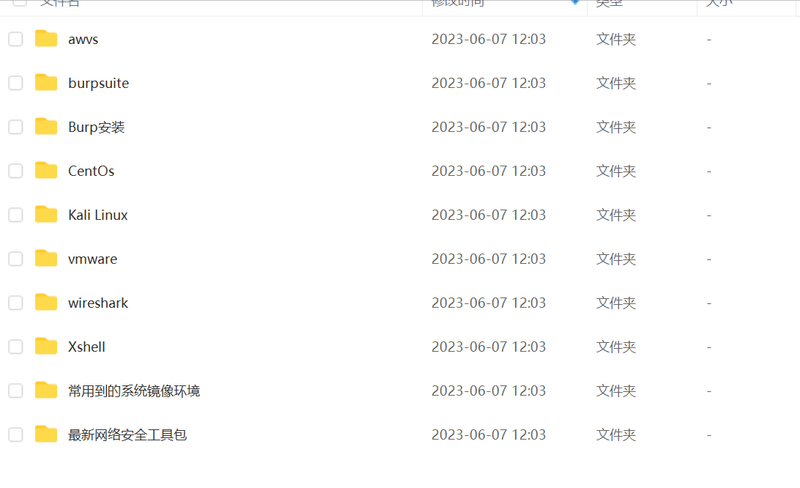Open the vmware folder icon
Viewport: 800px width, 488px height.
coord(46,258)
